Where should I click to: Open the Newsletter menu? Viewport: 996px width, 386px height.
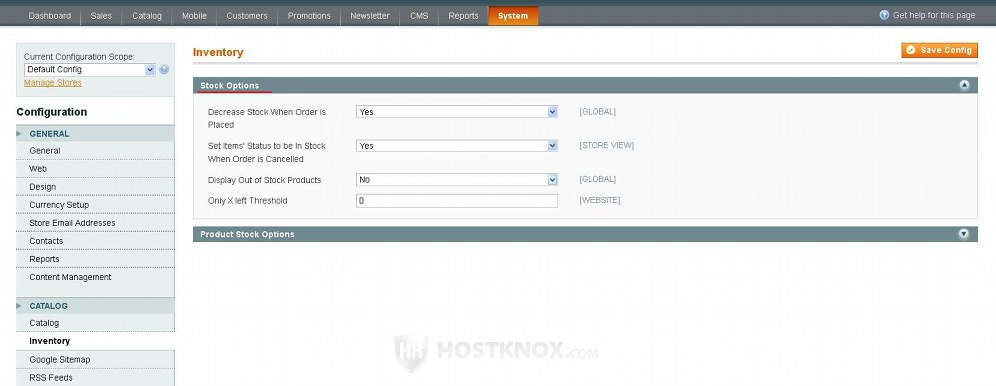pos(370,16)
